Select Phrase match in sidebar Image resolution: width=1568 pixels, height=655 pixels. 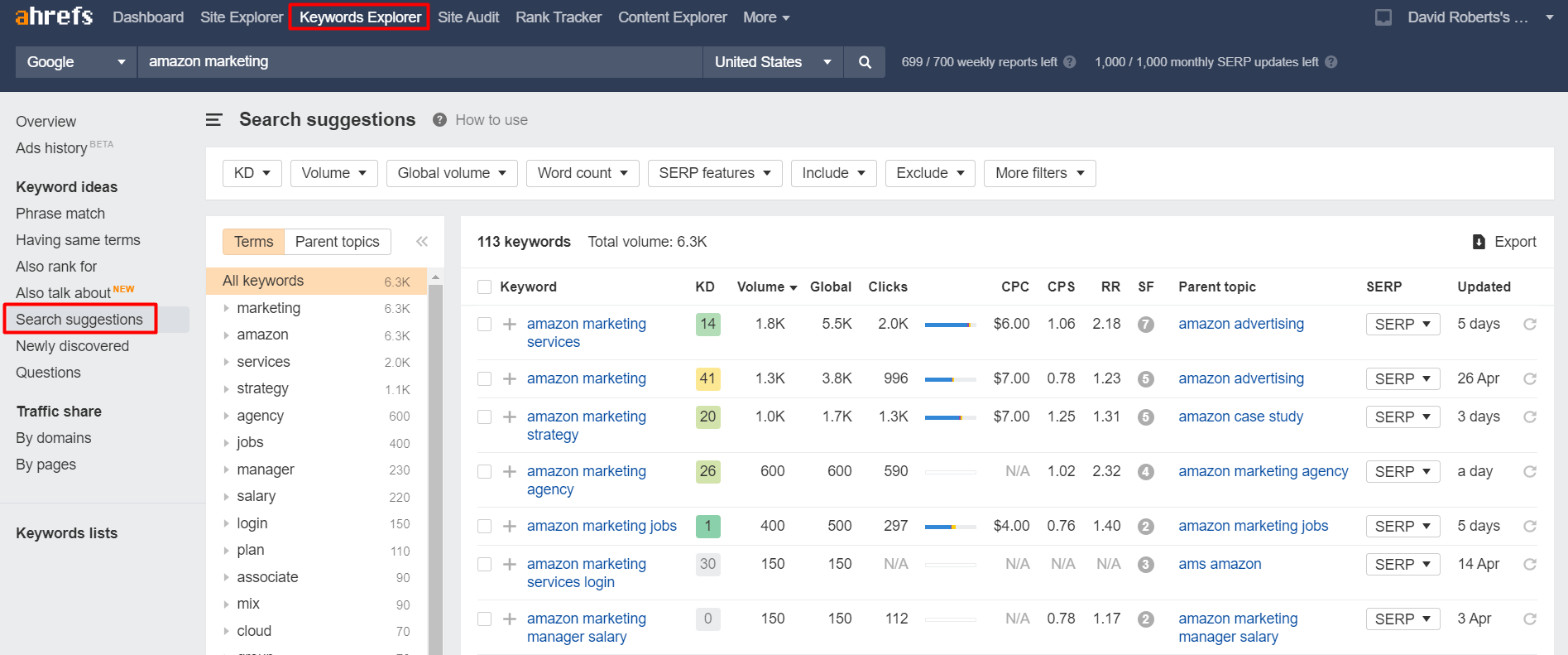tap(60, 214)
